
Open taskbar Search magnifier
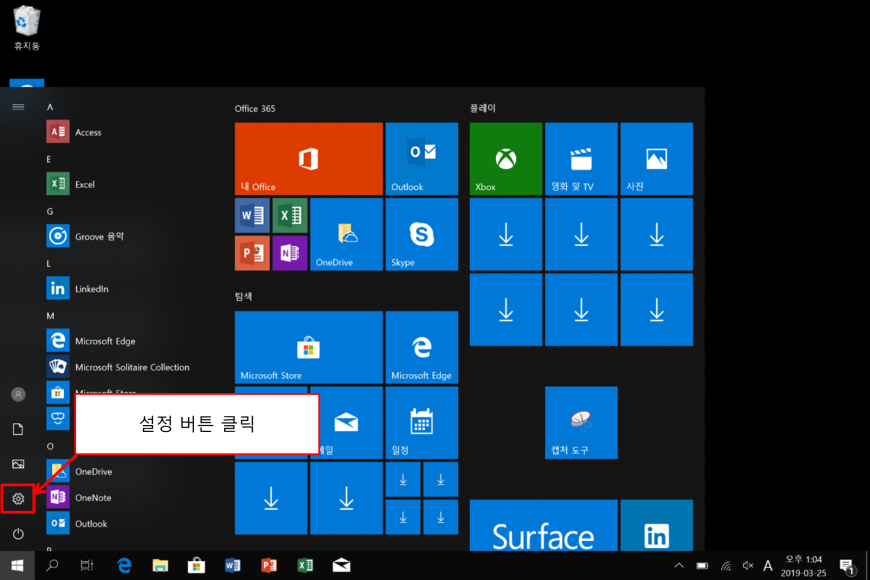[x=52, y=566]
